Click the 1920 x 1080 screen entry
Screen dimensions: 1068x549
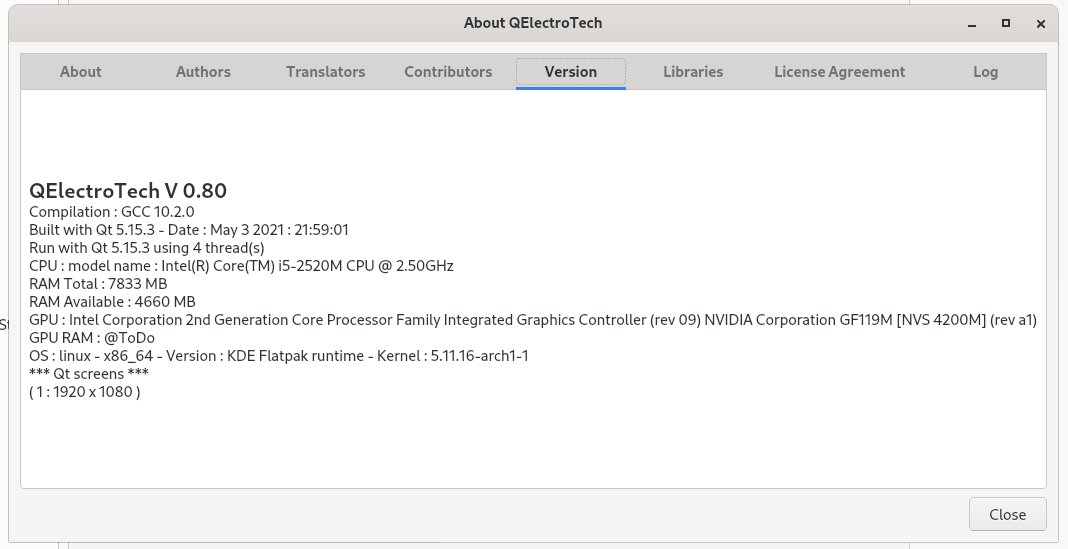(x=85, y=392)
